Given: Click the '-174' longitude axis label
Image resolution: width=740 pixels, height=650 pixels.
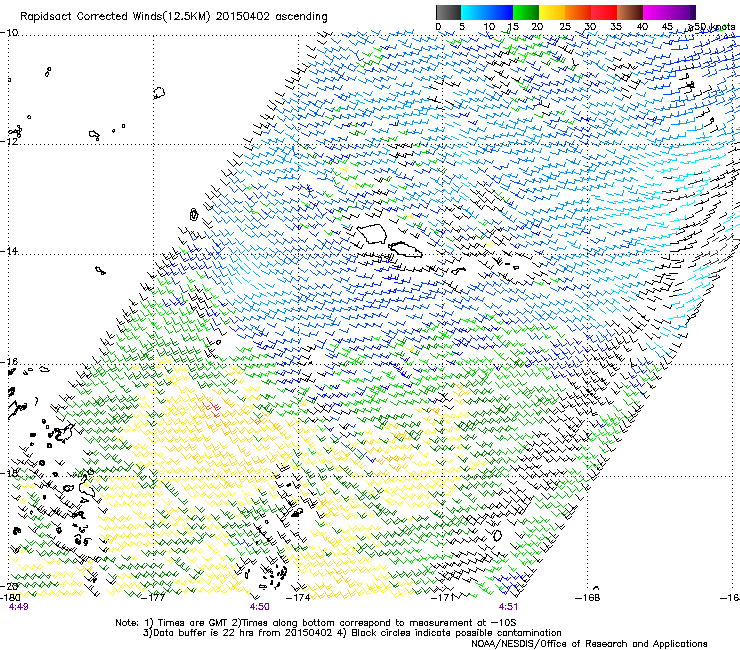Looking at the screenshot, I should click(x=298, y=598).
